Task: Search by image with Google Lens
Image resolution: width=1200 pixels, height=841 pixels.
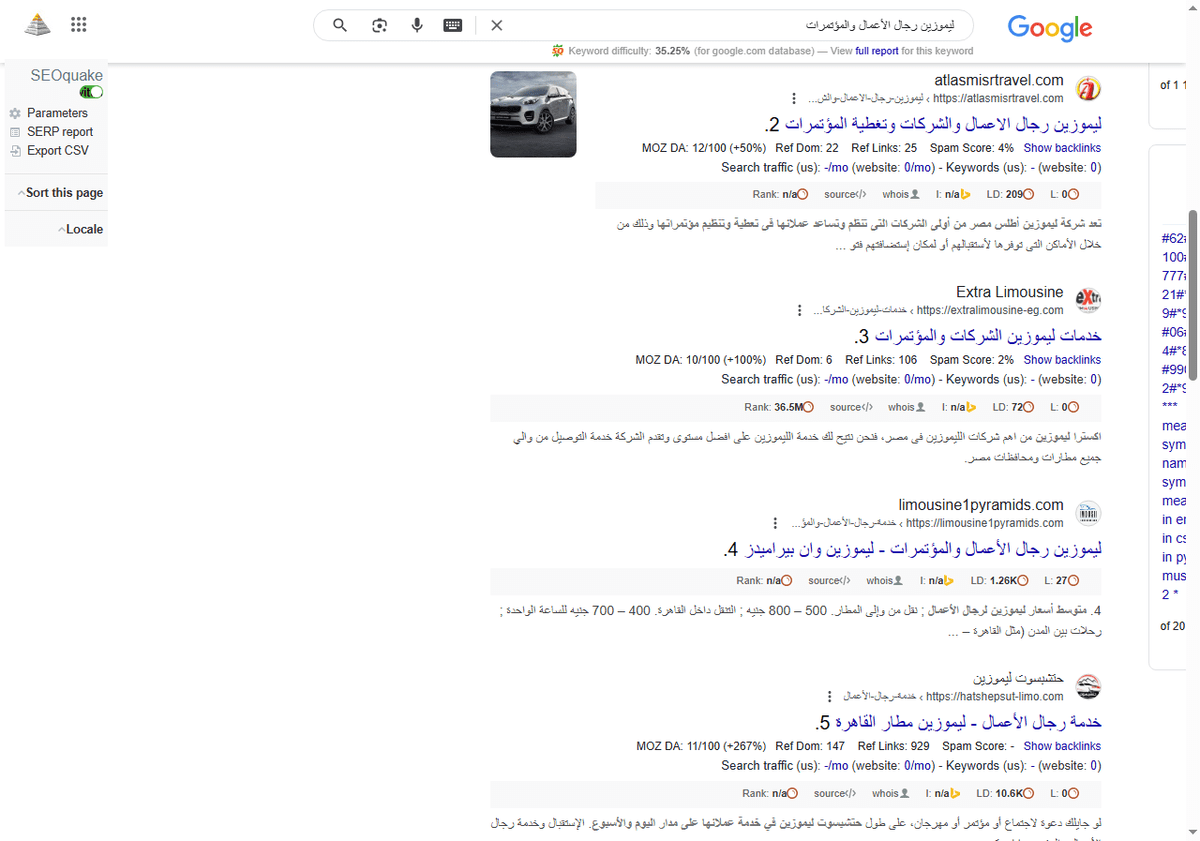Action: click(379, 25)
